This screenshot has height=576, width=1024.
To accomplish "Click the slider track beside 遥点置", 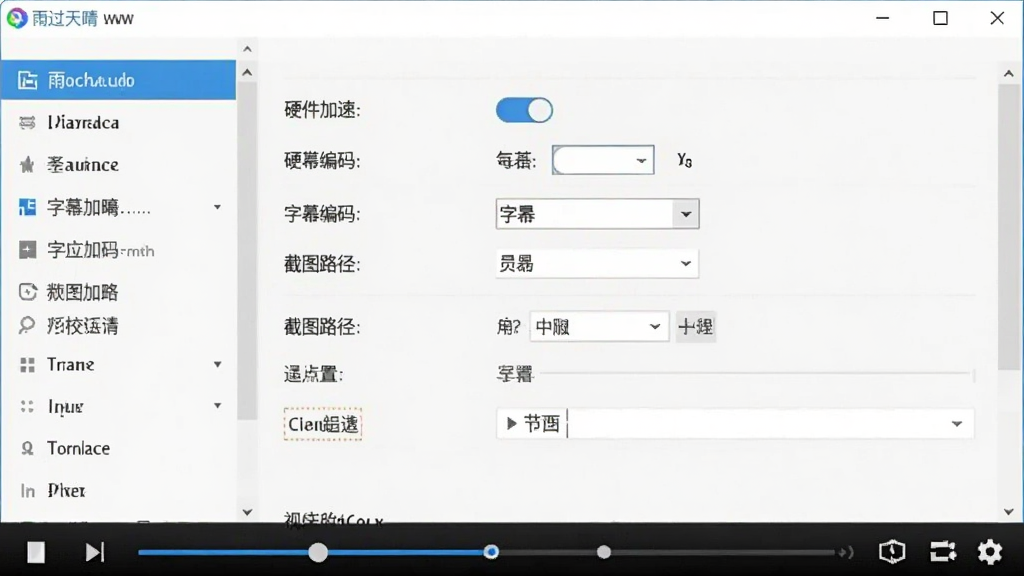I will 756,374.
